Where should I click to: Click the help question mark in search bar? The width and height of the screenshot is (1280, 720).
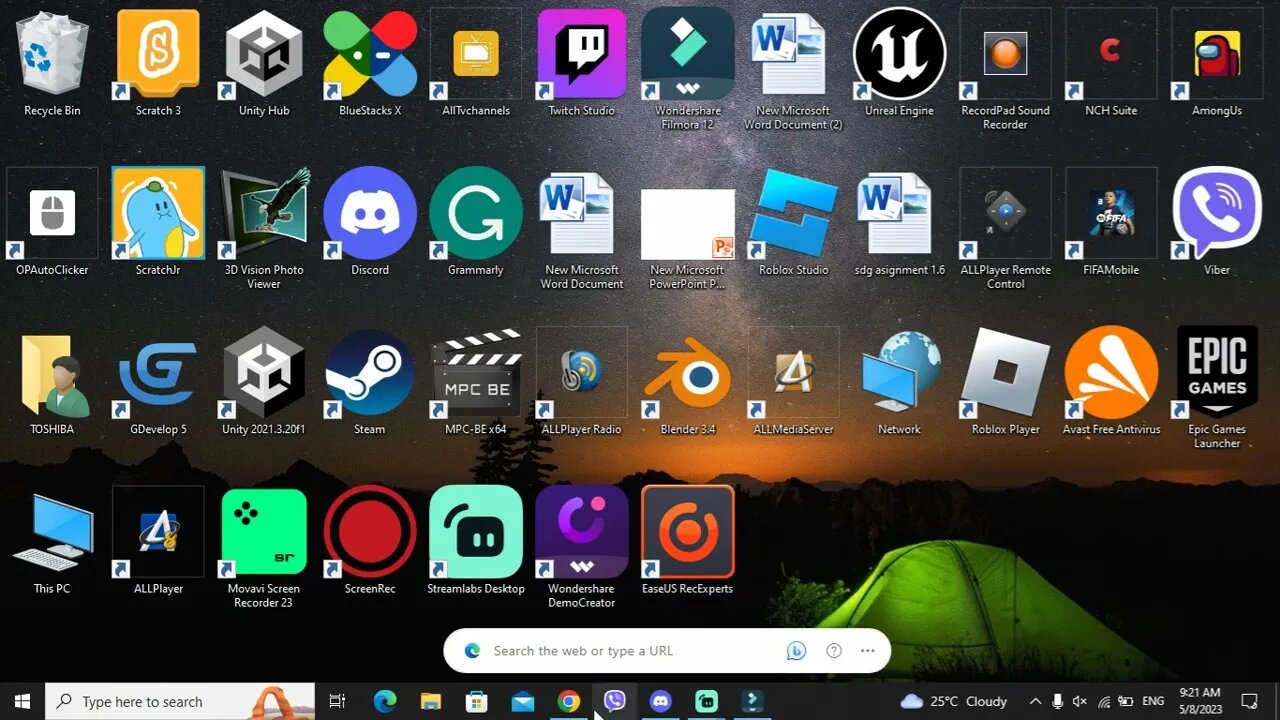click(x=834, y=651)
